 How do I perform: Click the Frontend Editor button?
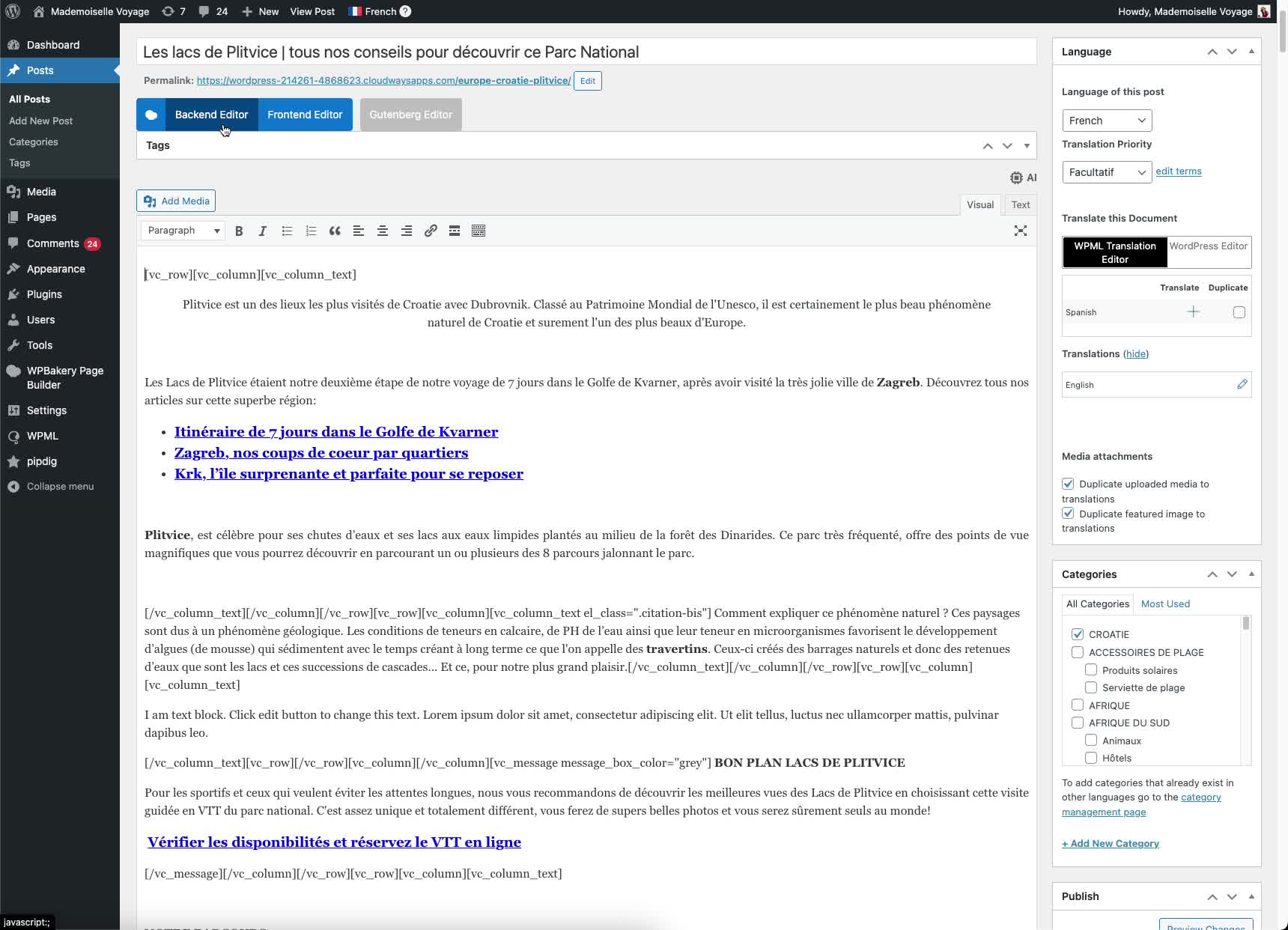(305, 115)
